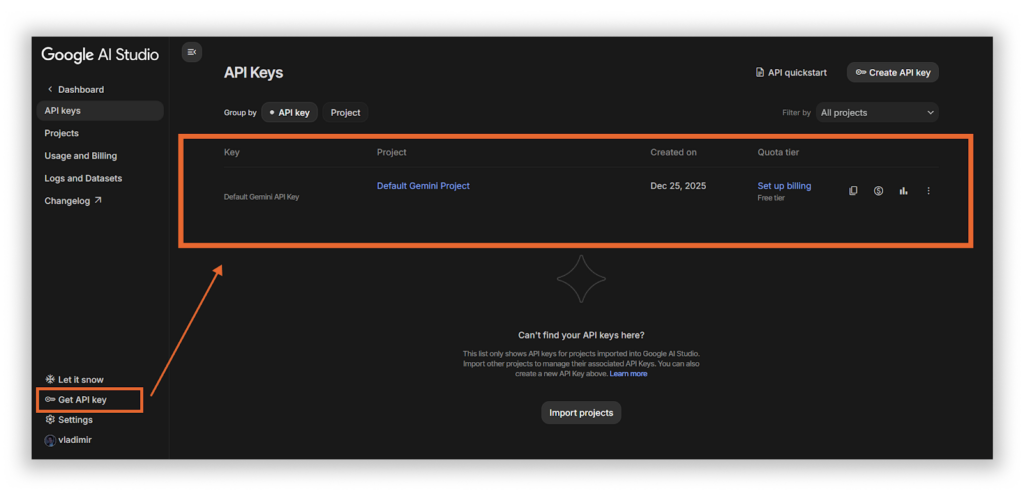Open Logs and Datasets section
Viewport: 1024px width, 496px height.
[x=83, y=178]
